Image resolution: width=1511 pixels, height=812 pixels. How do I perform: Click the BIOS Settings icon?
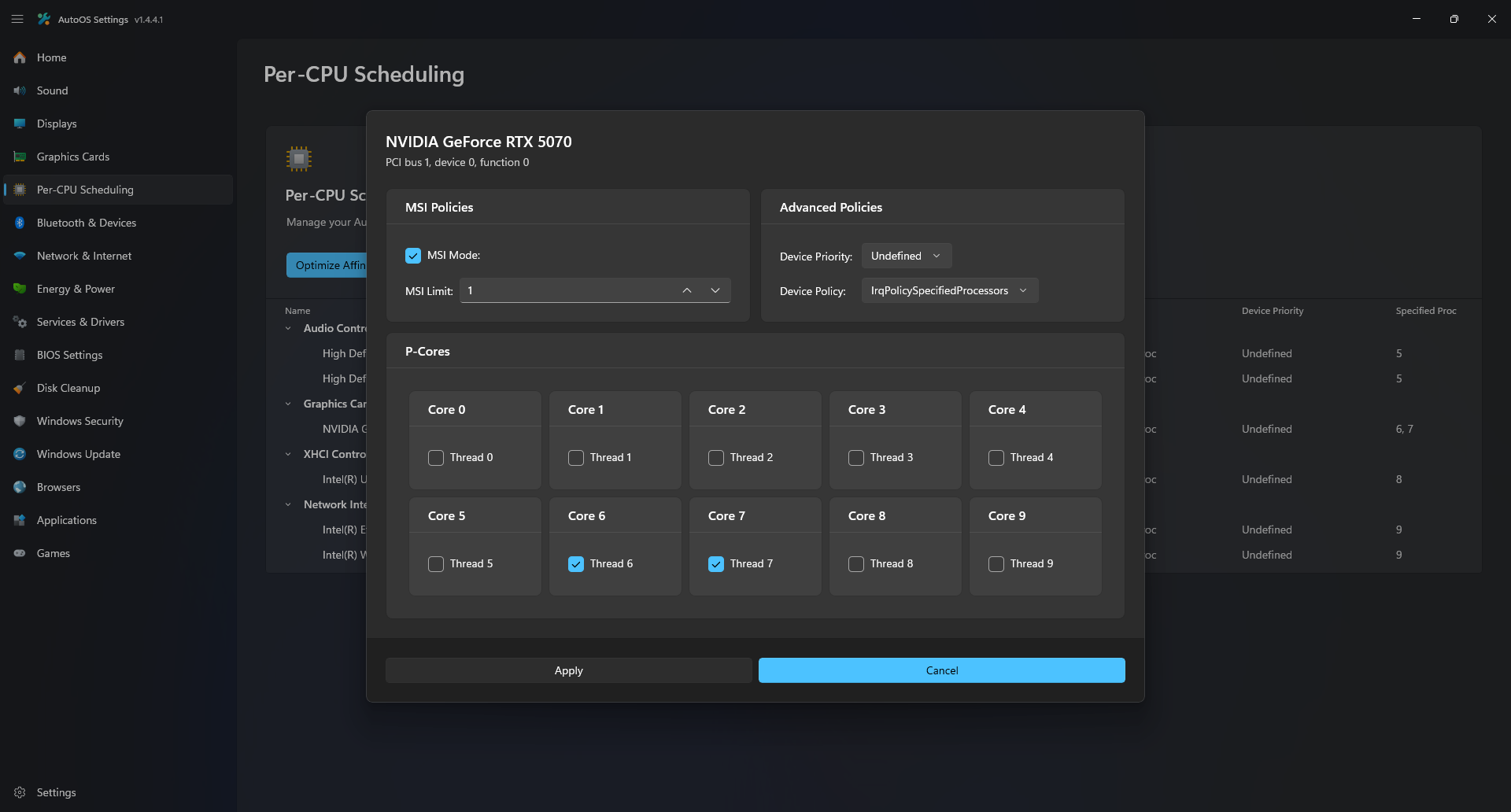coord(20,355)
